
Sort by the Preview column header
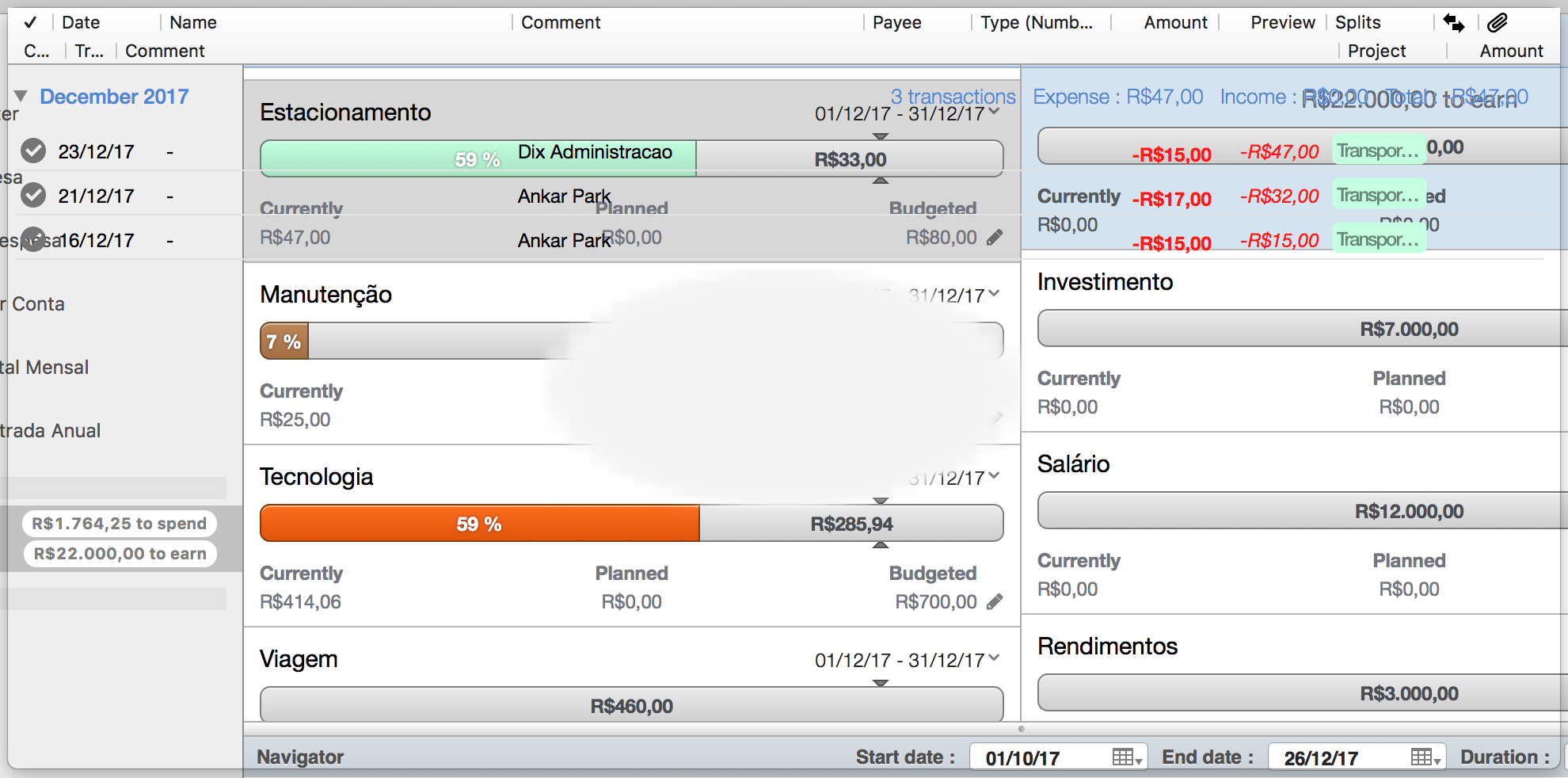[x=1283, y=22]
